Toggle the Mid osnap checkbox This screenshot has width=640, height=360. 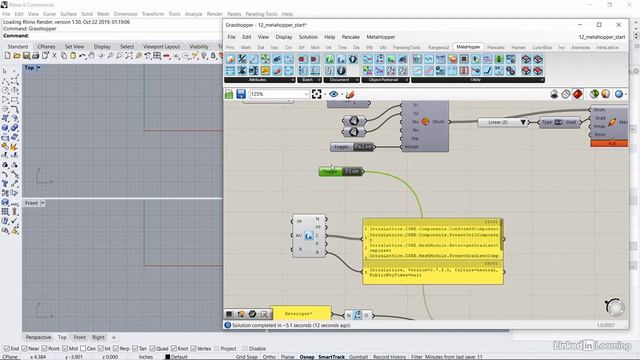click(x=65, y=349)
